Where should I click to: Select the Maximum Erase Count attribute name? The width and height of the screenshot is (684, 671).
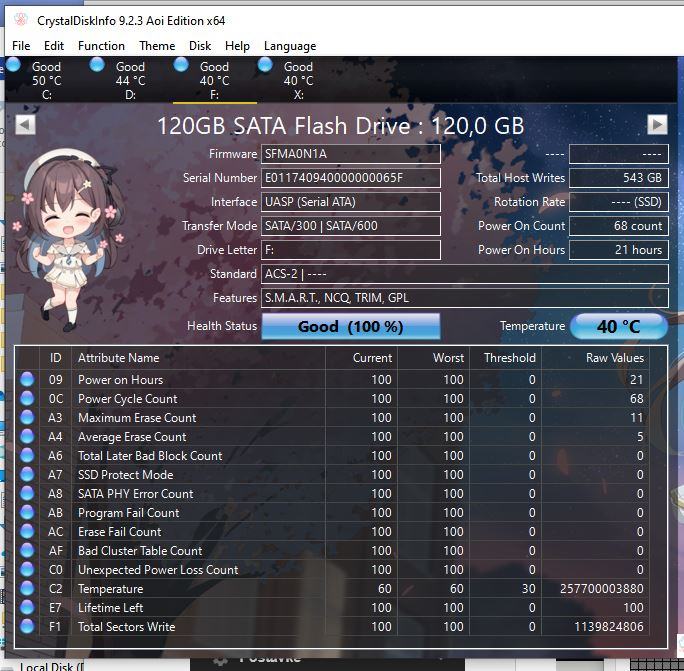[137, 418]
